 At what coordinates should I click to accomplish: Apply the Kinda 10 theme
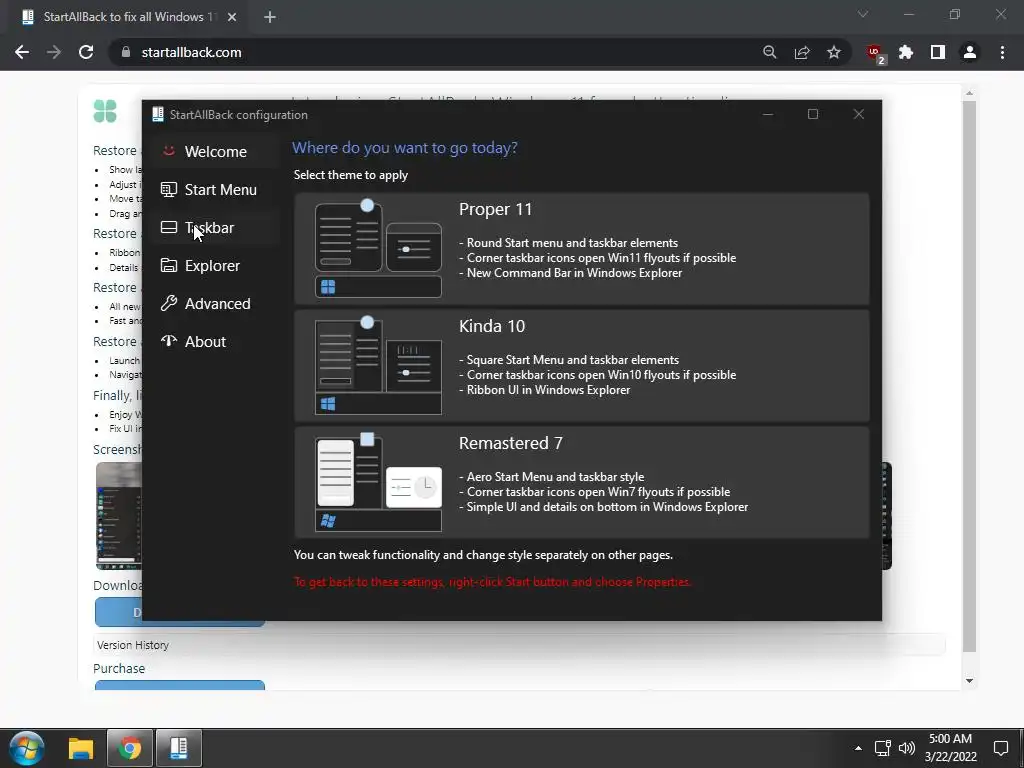click(581, 365)
